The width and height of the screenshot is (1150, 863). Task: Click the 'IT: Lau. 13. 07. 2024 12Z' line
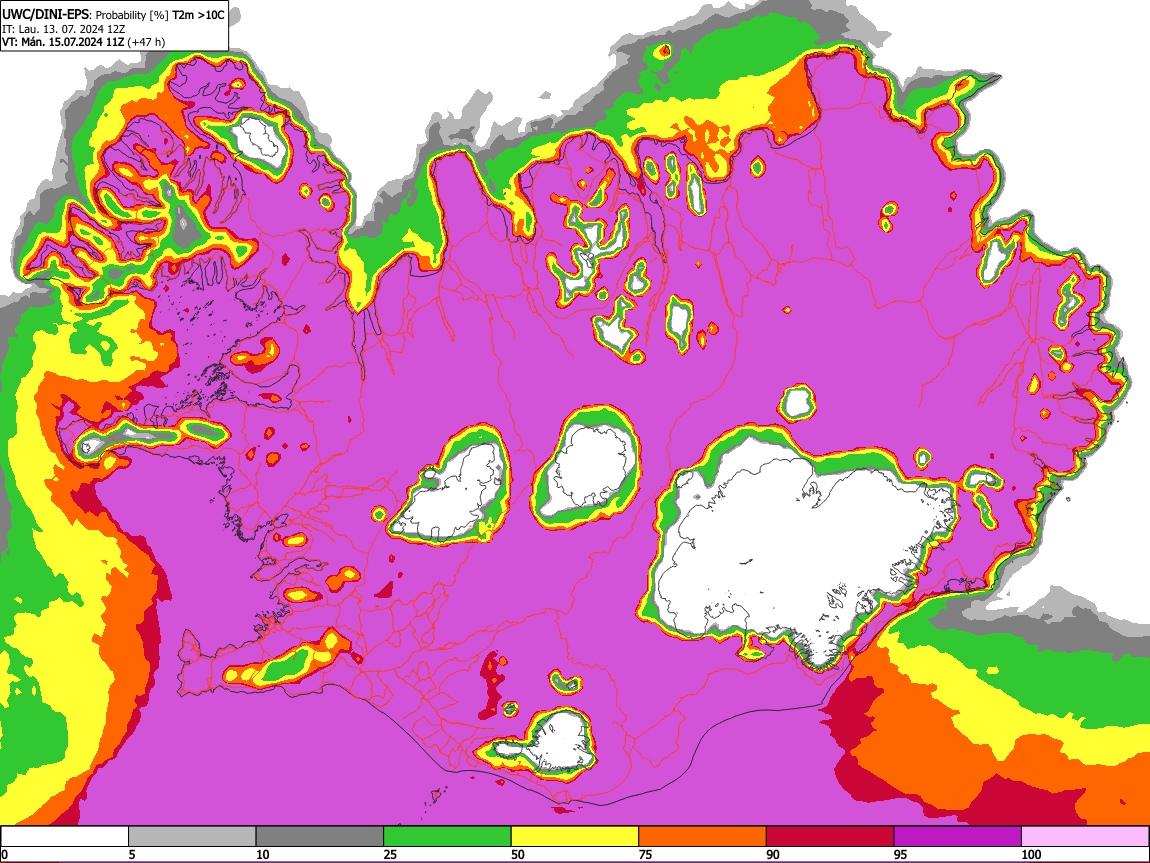point(64,29)
